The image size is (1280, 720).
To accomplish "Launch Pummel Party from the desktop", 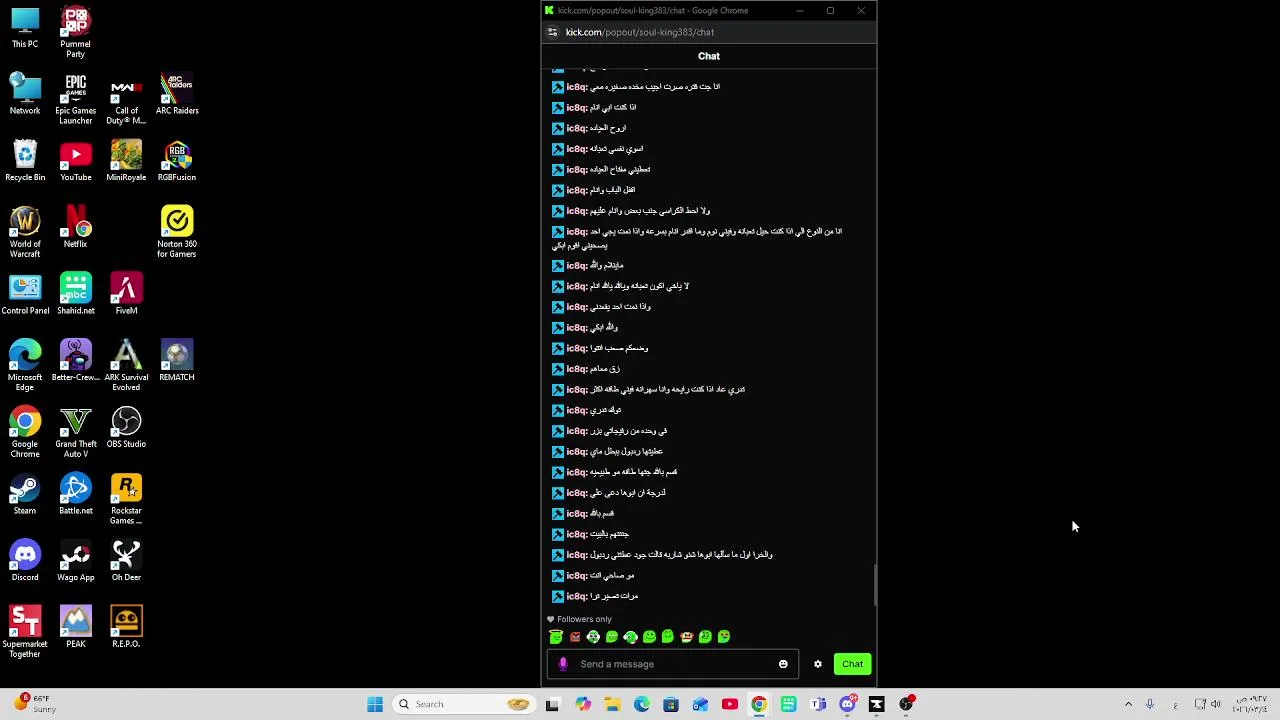I will pos(75,32).
